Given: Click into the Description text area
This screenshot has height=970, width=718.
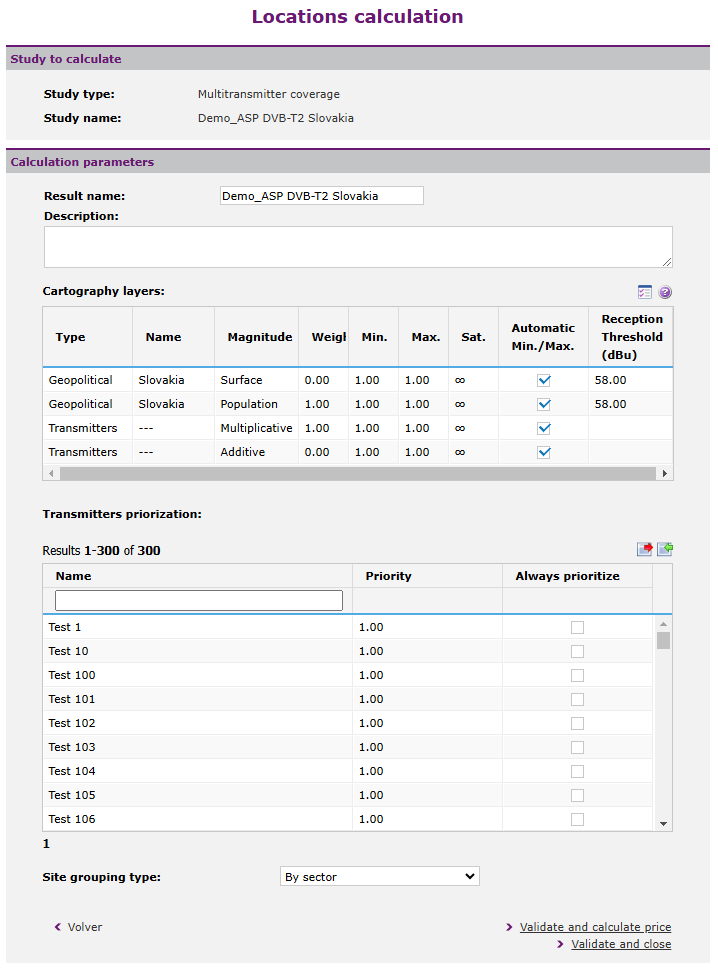Looking at the screenshot, I should (x=358, y=247).
